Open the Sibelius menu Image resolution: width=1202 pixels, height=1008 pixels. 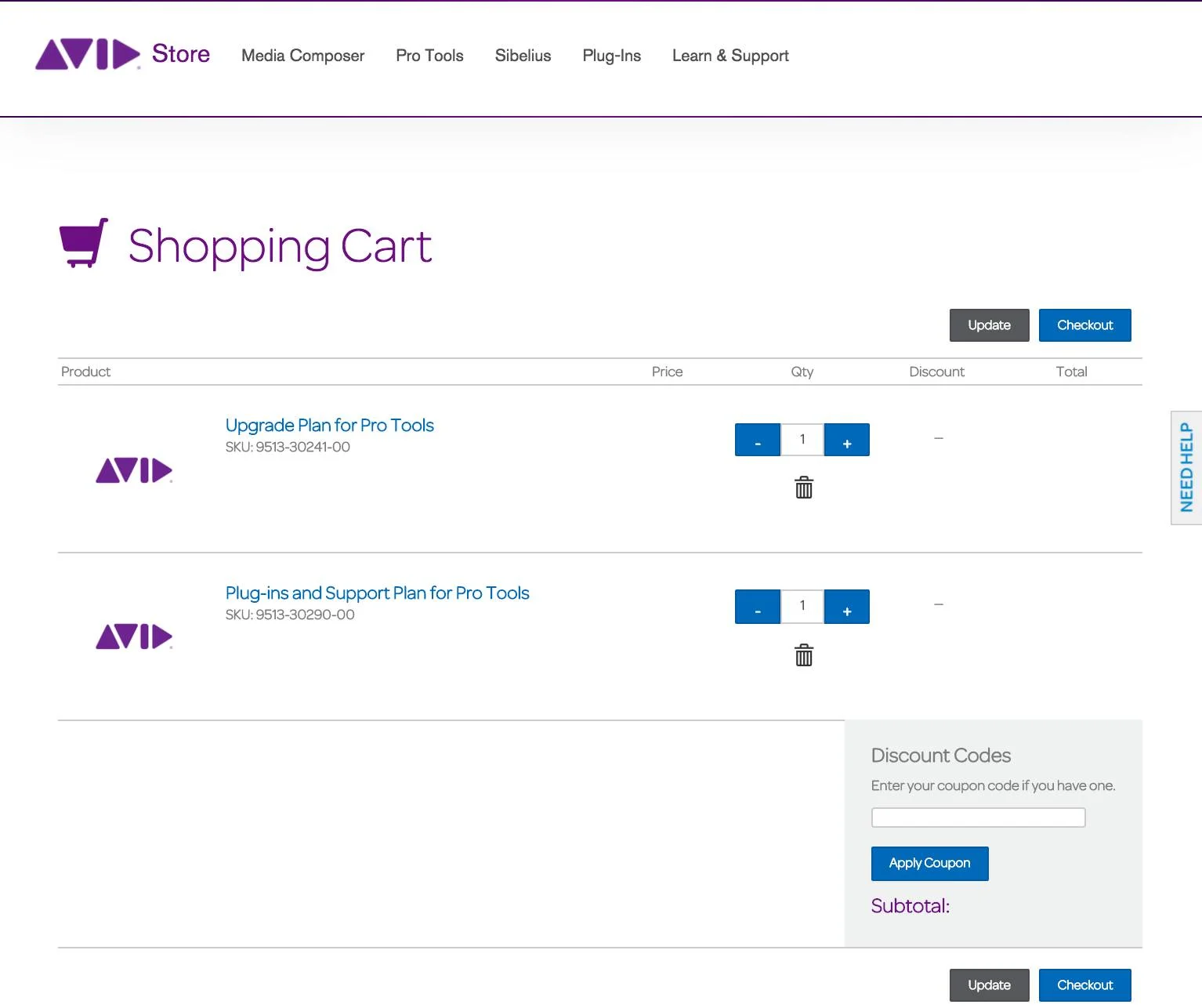(x=523, y=56)
